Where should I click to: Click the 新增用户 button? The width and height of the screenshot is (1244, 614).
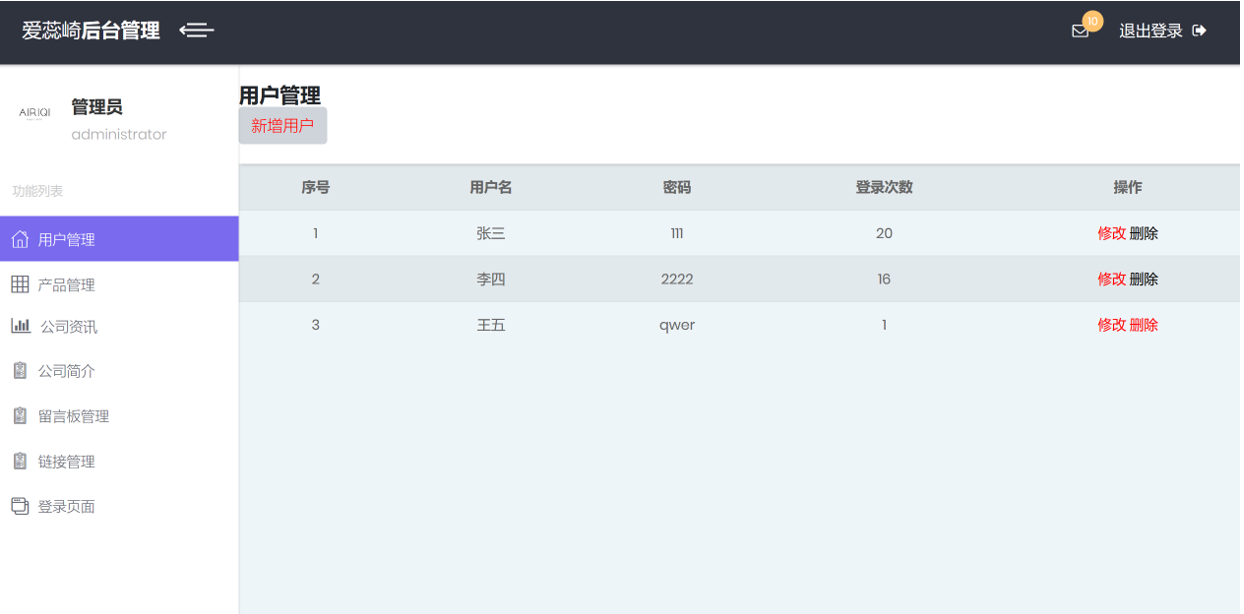coord(283,126)
